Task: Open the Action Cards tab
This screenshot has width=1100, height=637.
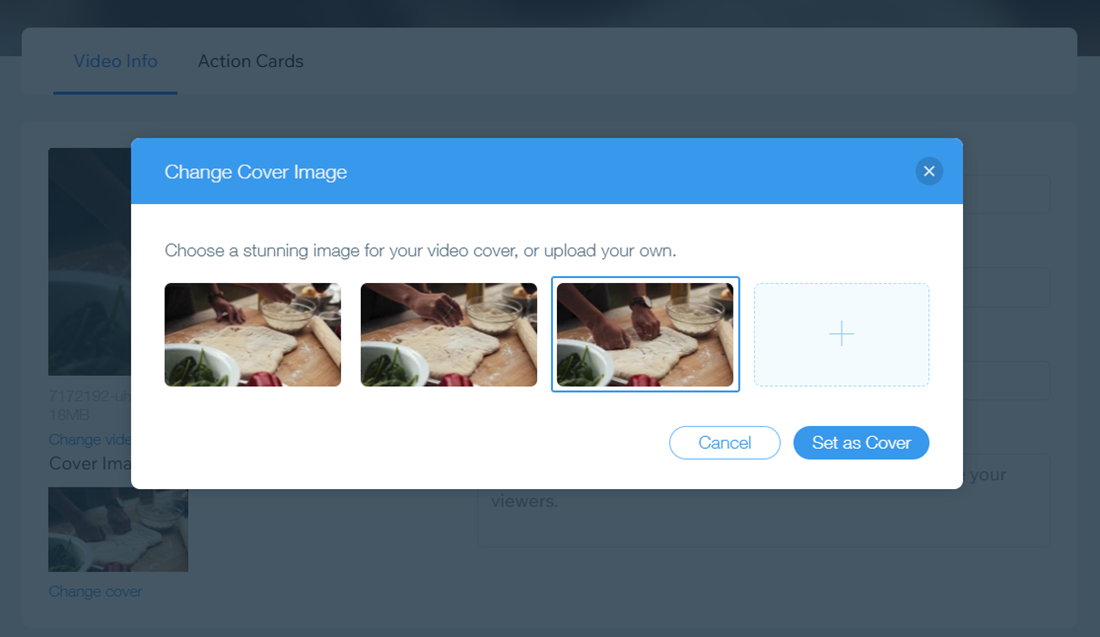Action: coord(250,61)
